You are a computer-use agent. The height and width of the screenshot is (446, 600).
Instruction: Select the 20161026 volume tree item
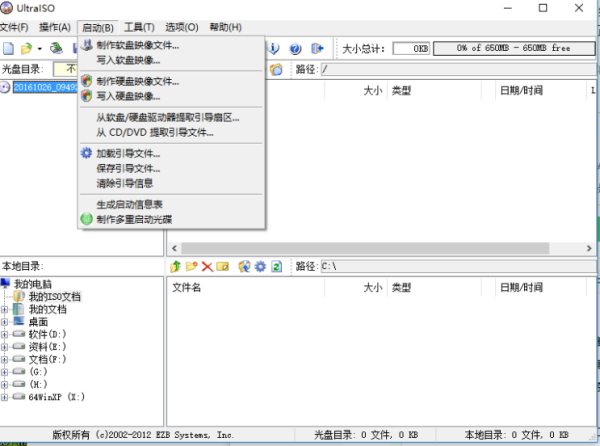[45, 88]
